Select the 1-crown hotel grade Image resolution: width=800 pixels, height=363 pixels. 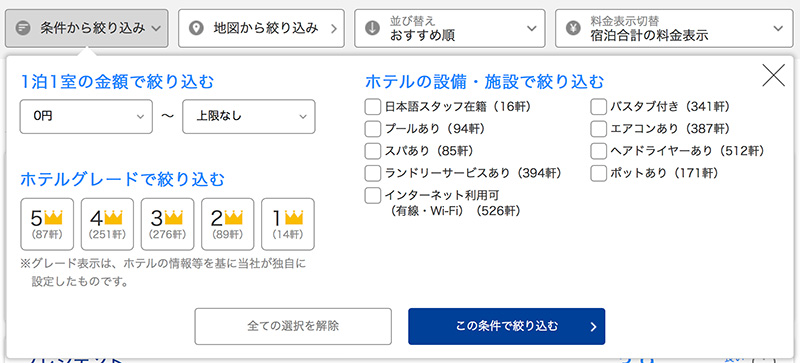[x=288, y=224]
